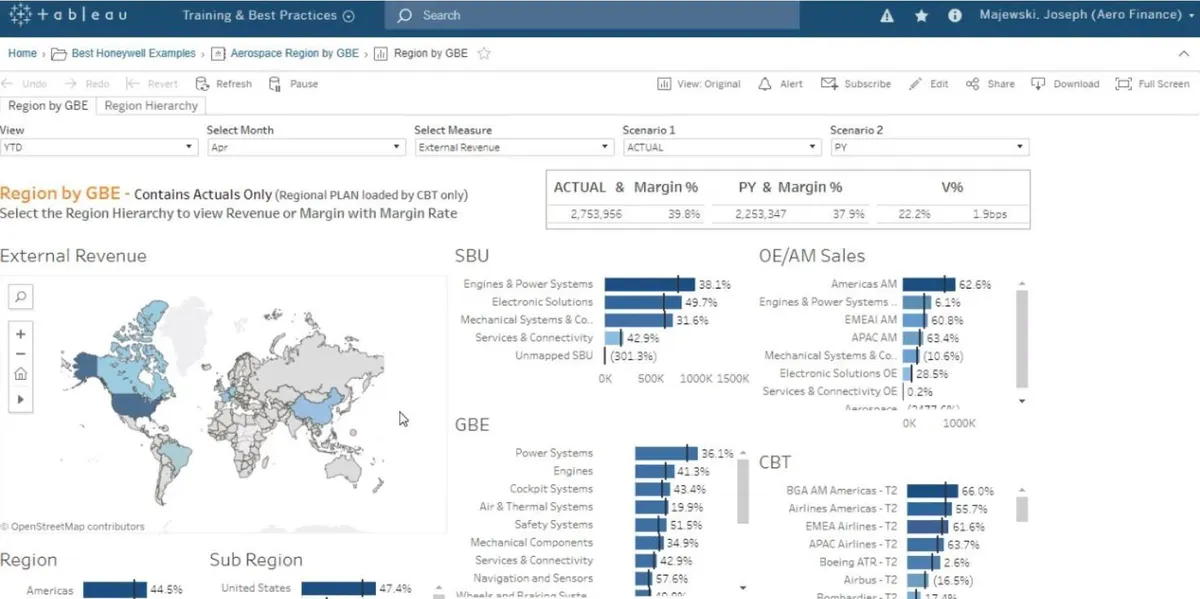Click the "2,753,956" actual value
1200x599 pixels.
click(596, 214)
